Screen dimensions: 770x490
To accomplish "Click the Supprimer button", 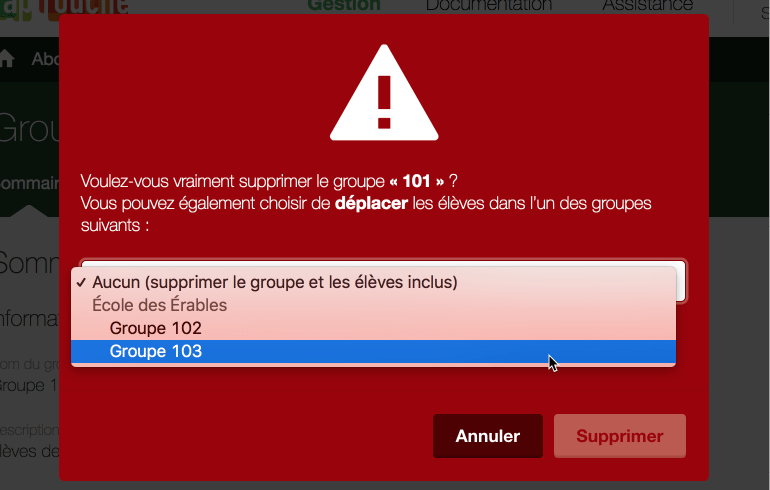I will (x=620, y=436).
